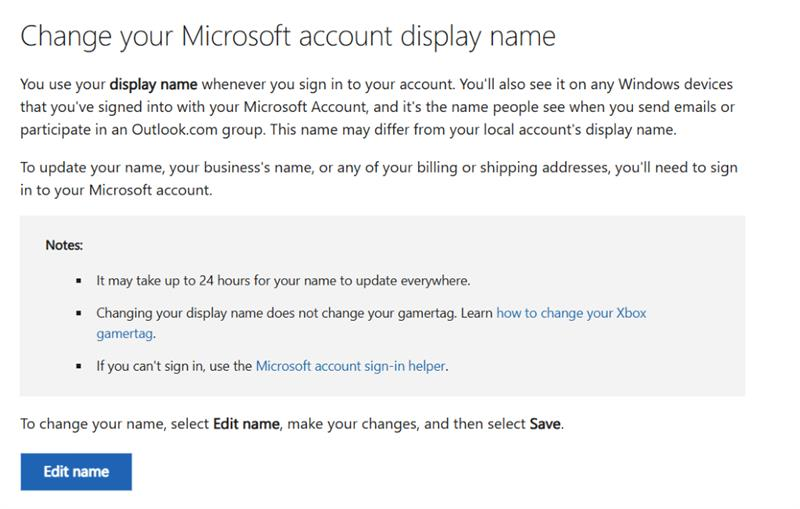The height and width of the screenshot is (509, 800).
Task: Click the sentence 'To change your name, select'
Action: coord(115,424)
